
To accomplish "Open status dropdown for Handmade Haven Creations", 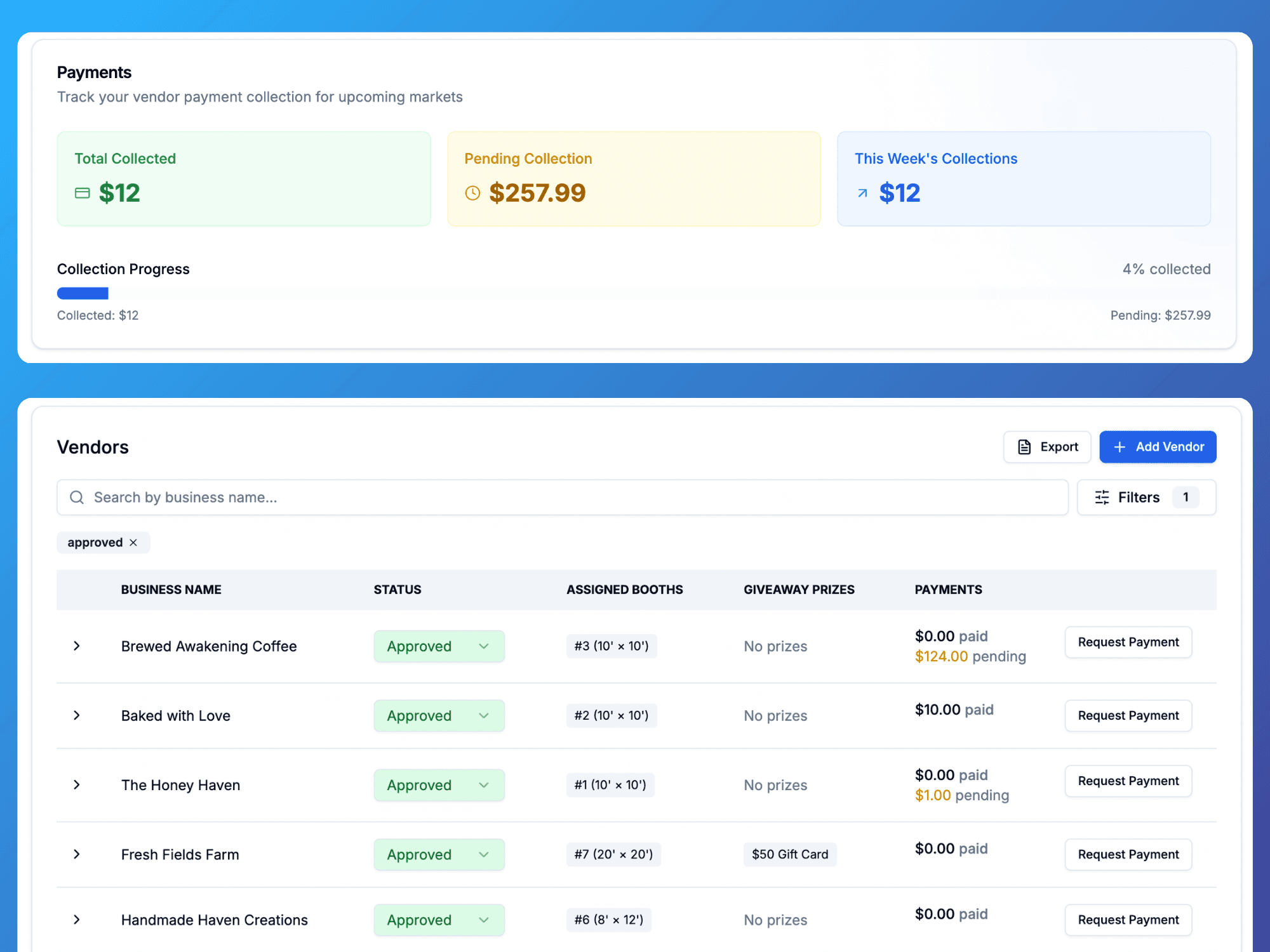I will [x=439, y=920].
